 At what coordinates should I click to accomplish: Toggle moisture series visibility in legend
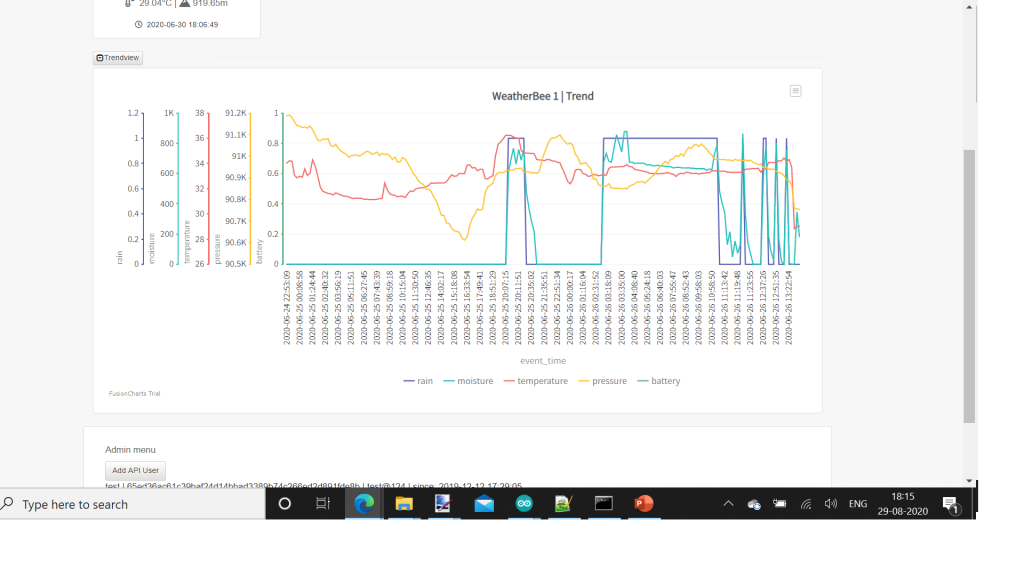[468, 381]
